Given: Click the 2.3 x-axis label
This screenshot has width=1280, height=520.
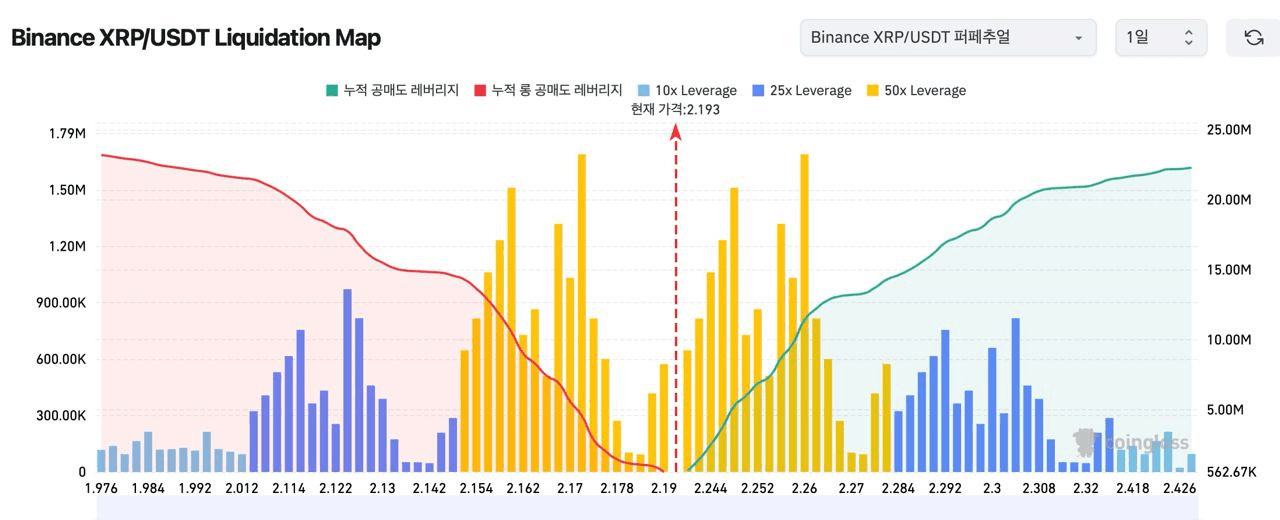Looking at the screenshot, I should pyautogui.click(x=992, y=488).
